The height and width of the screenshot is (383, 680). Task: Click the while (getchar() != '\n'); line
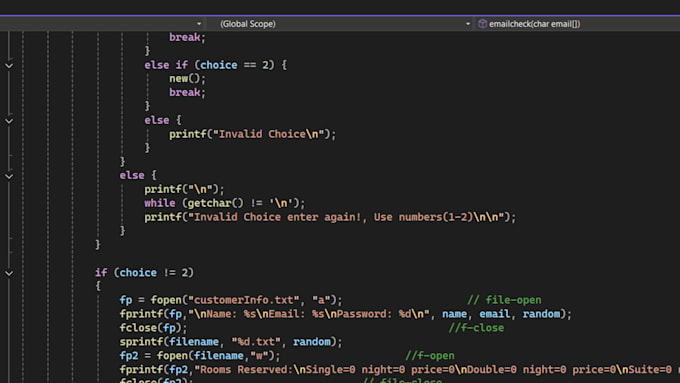point(225,203)
